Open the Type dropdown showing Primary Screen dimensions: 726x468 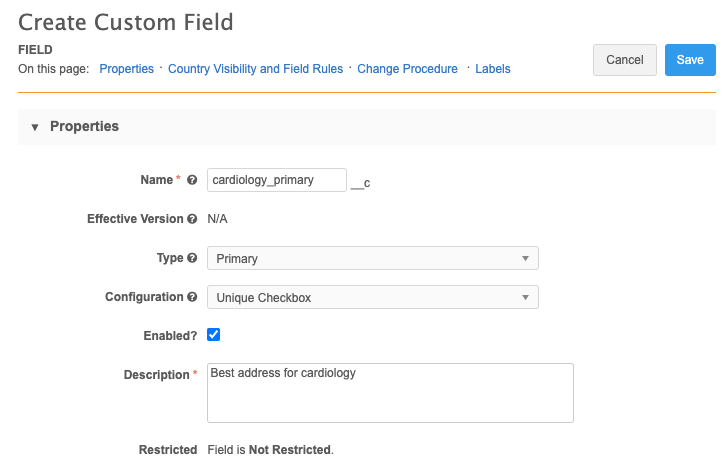[x=372, y=258]
